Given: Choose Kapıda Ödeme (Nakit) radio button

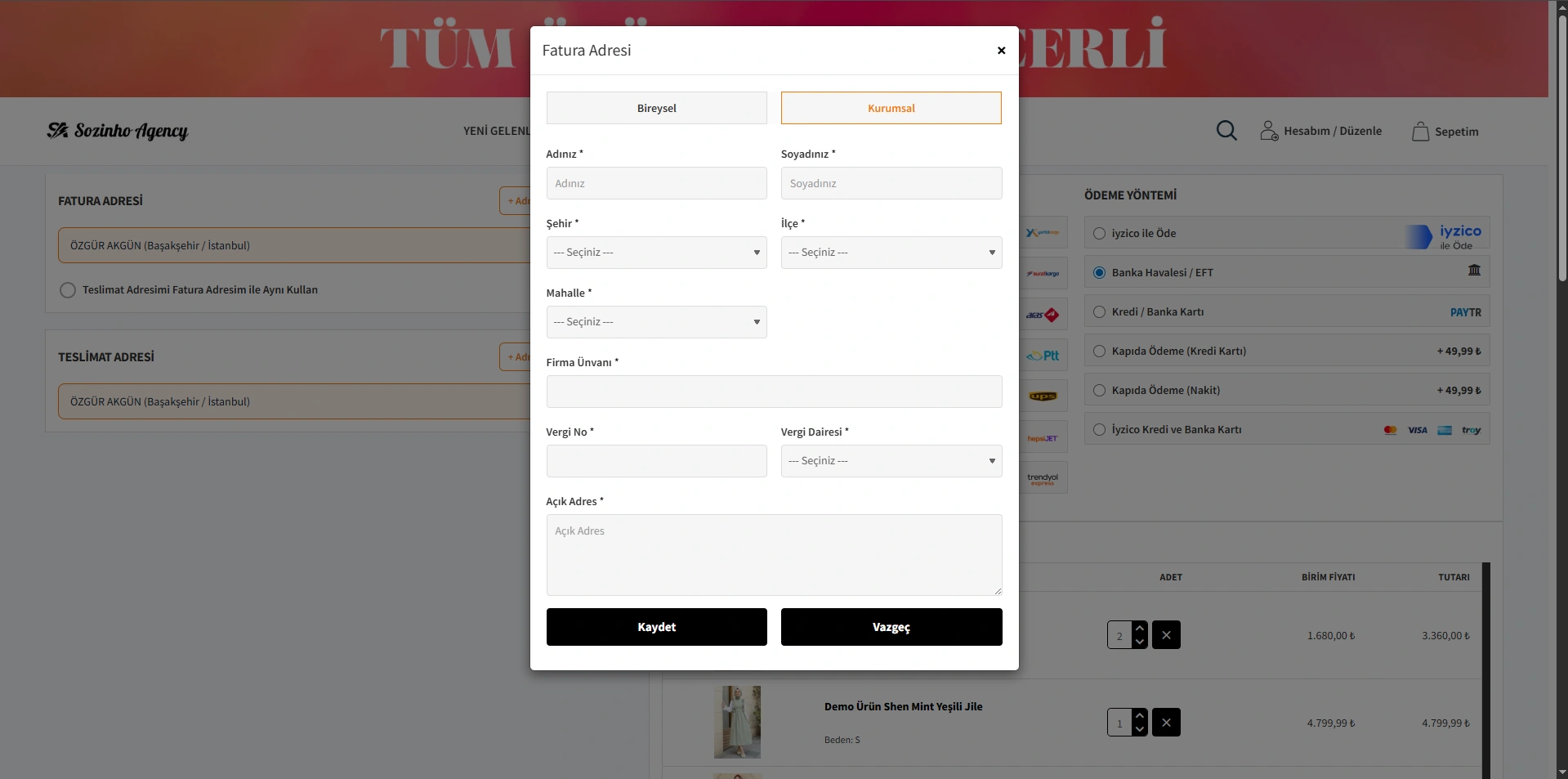Looking at the screenshot, I should (1099, 391).
